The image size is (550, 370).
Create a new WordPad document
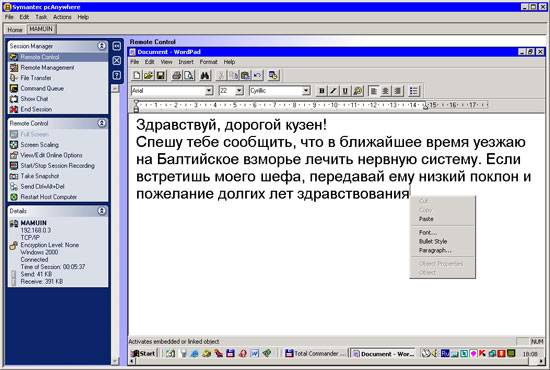pyautogui.click(x=137, y=75)
